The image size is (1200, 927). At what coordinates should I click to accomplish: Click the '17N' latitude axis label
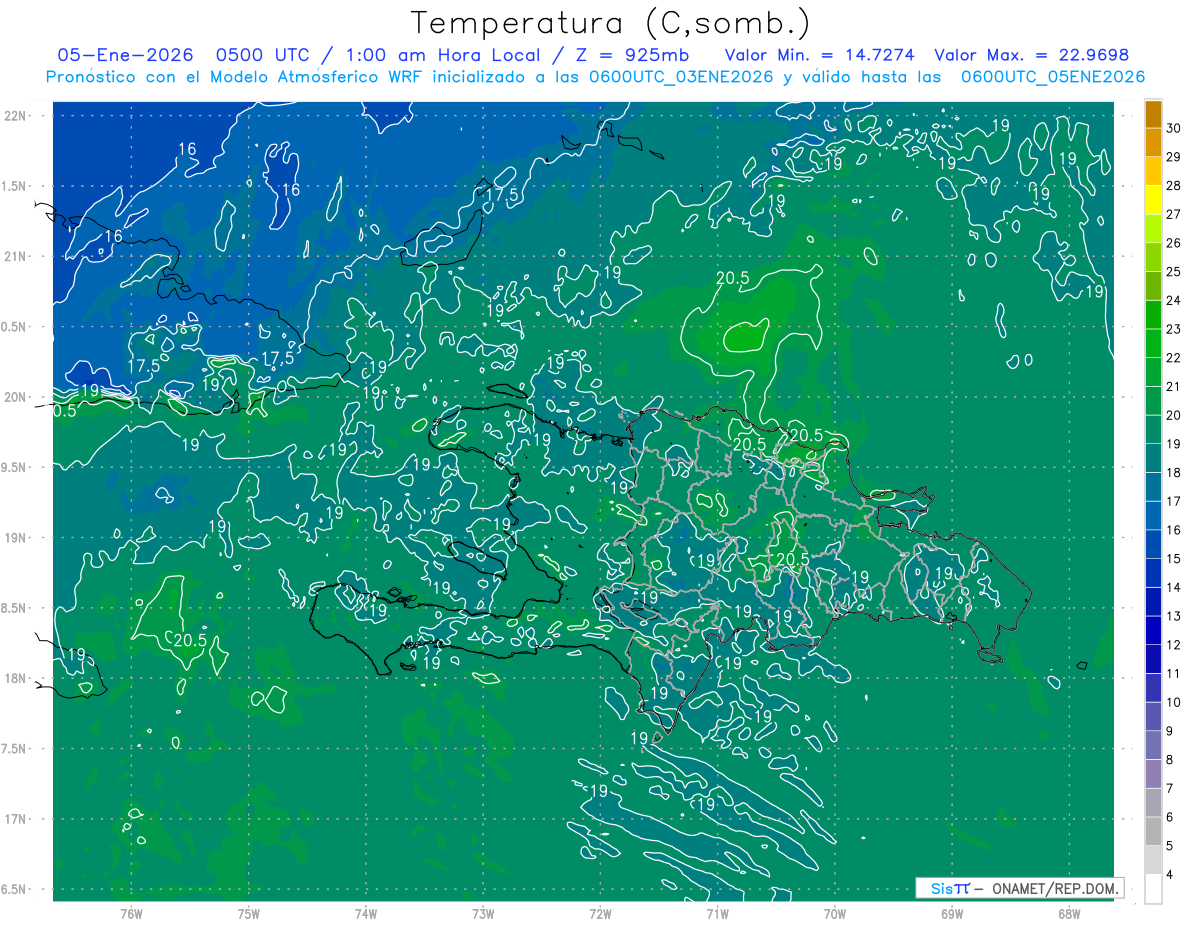[17, 819]
